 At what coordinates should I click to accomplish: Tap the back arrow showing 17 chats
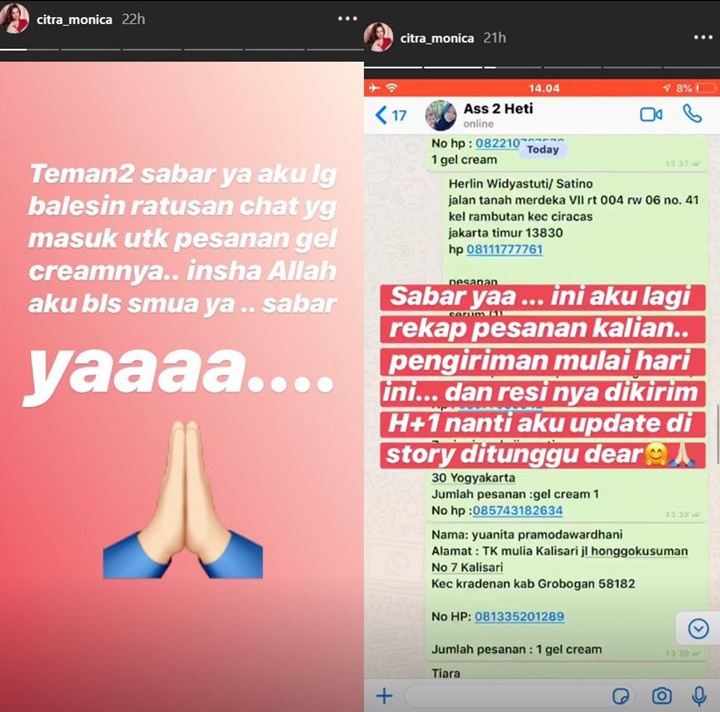pos(391,115)
